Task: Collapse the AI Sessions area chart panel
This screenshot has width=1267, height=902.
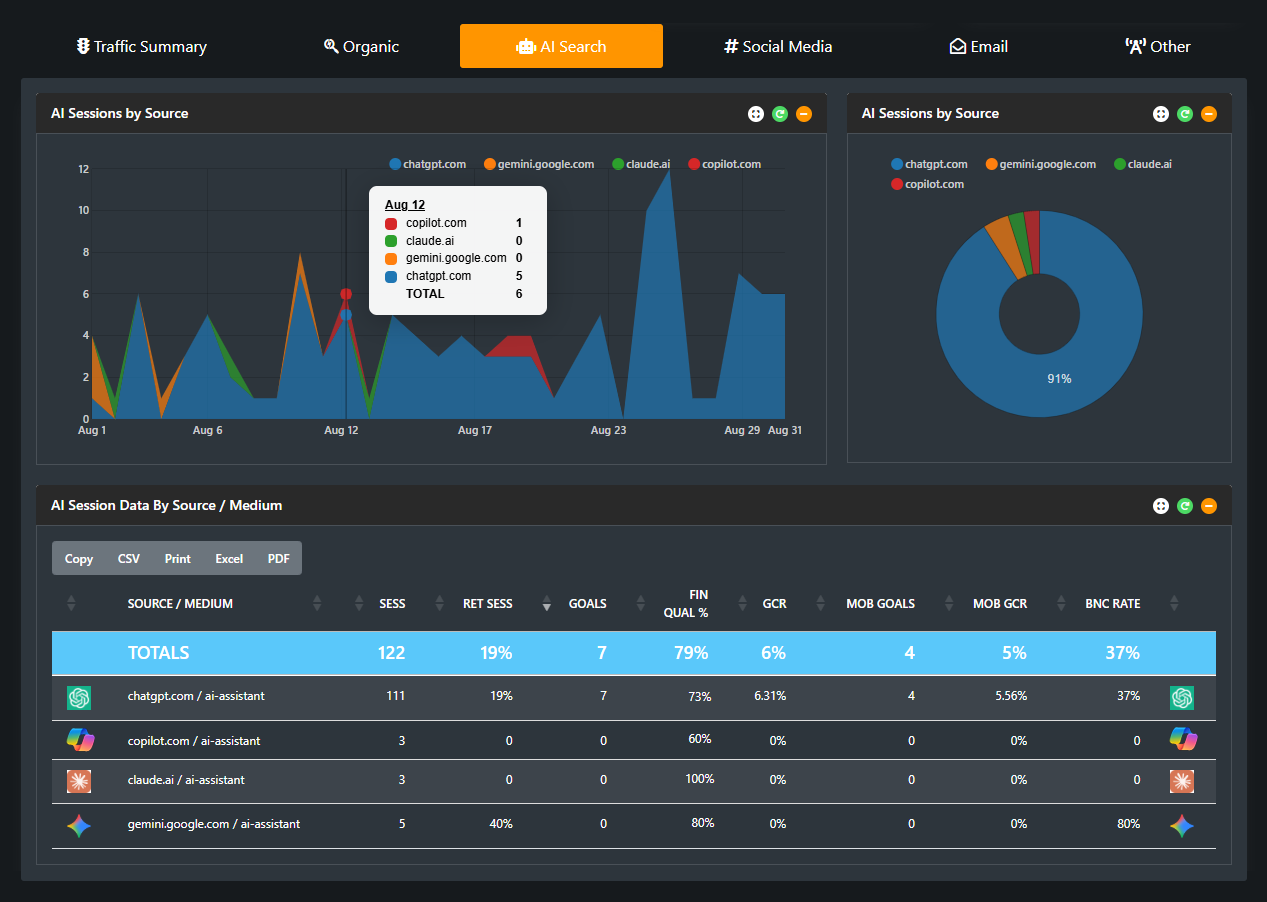Action: click(804, 114)
